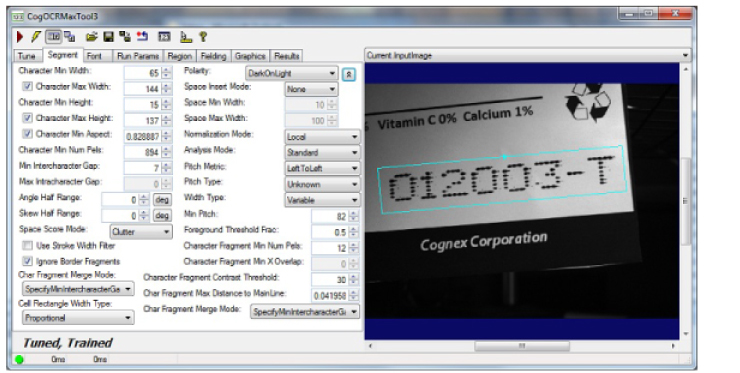Image resolution: width=740 pixels, height=373 pixels.
Task: Open the Polarity DarkOnLight dropdown
Action: [292, 73]
